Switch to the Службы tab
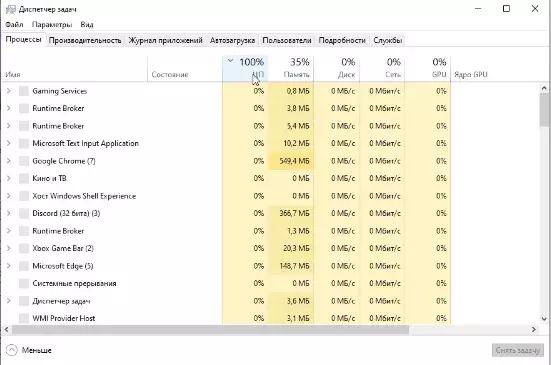 pos(388,40)
